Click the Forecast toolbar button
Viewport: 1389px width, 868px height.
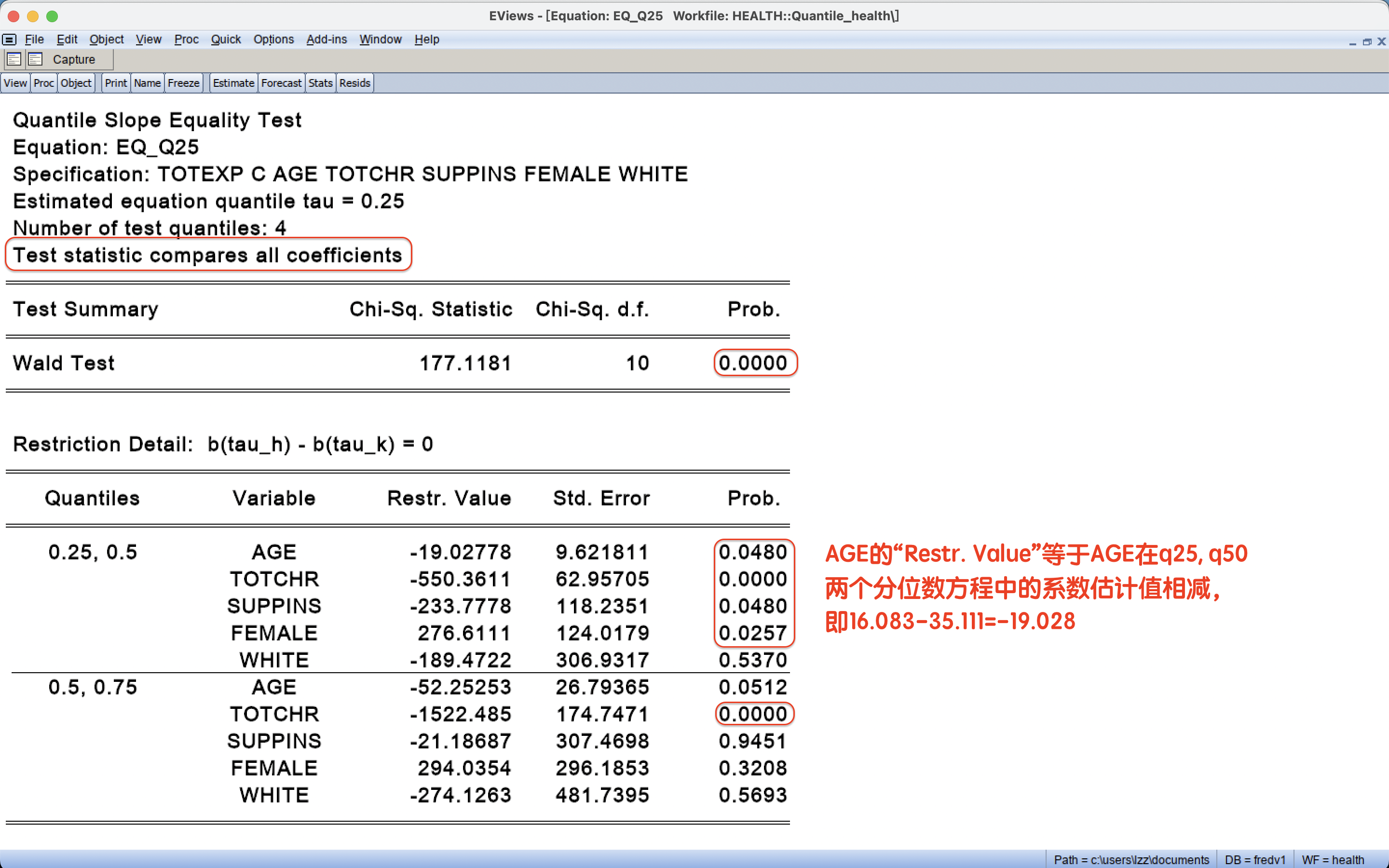click(x=281, y=82)
